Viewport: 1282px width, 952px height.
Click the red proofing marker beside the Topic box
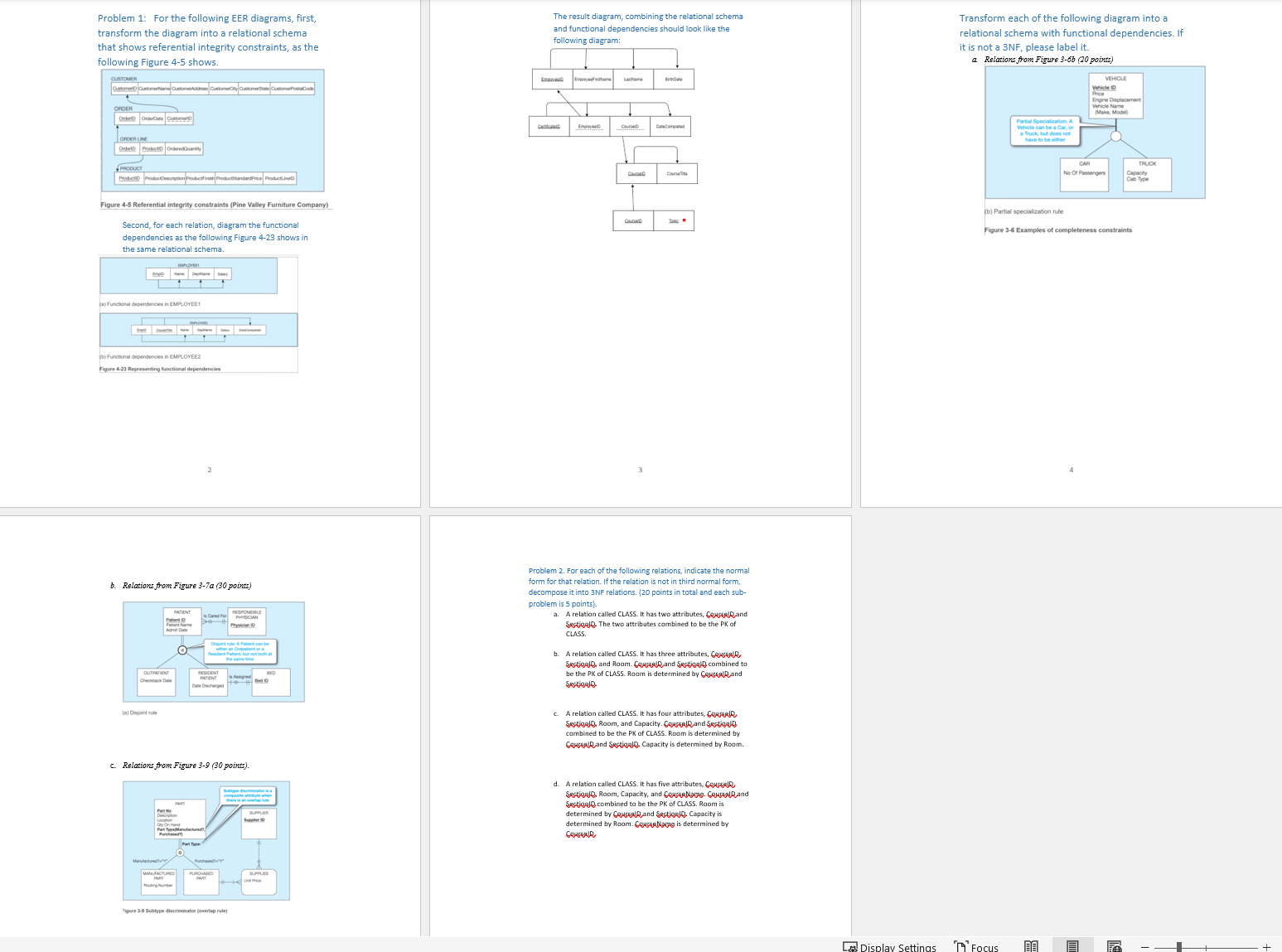tap(685, 220)
